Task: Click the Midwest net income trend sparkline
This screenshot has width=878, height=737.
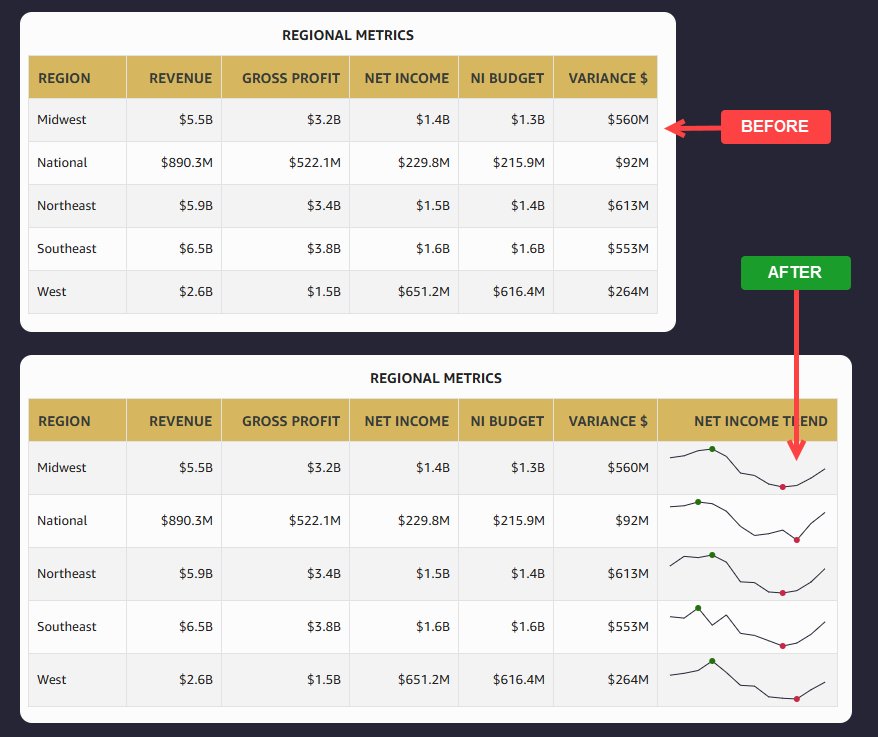Action: [747, 468]
